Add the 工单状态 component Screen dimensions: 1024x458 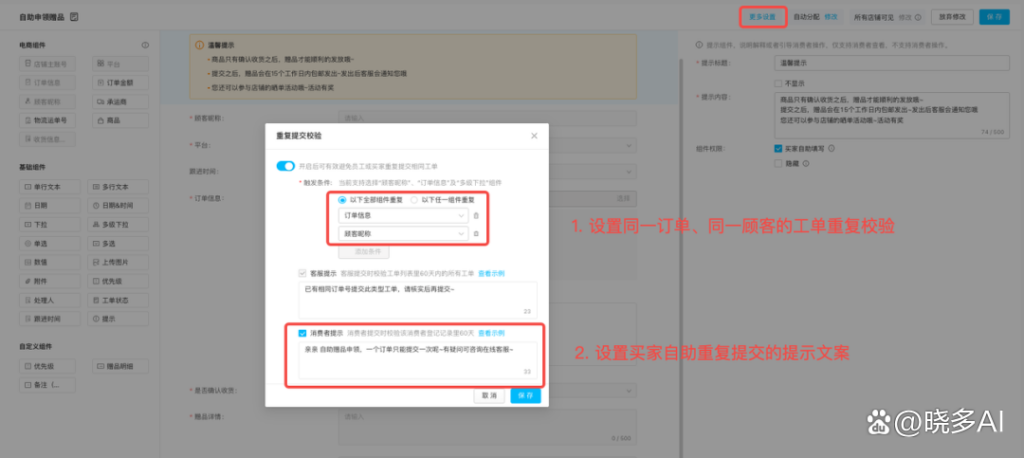pyautogui.click(x=118, y=300)
